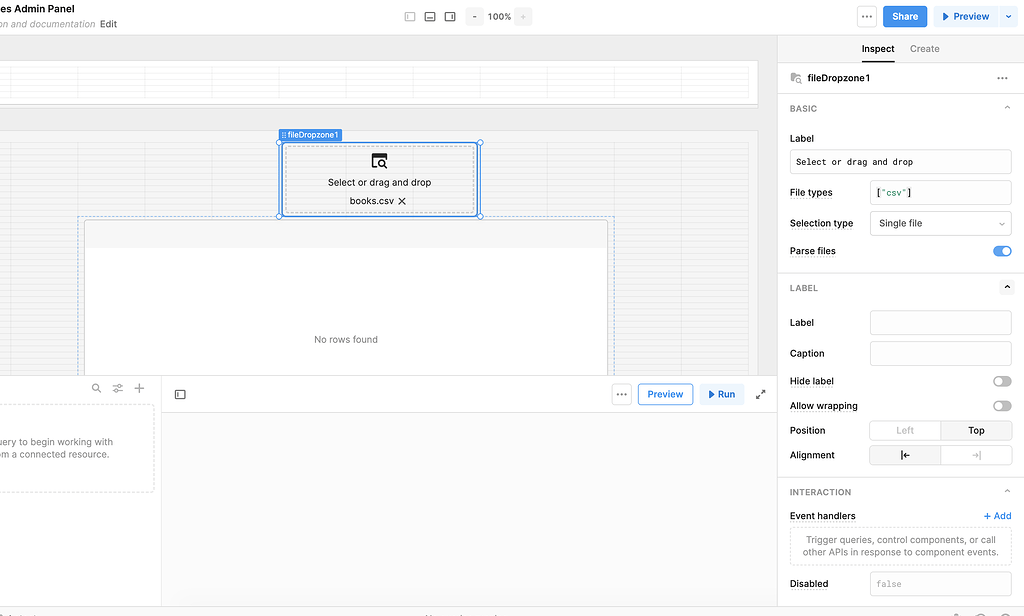Click the search icon in query panel

point(97,388)
